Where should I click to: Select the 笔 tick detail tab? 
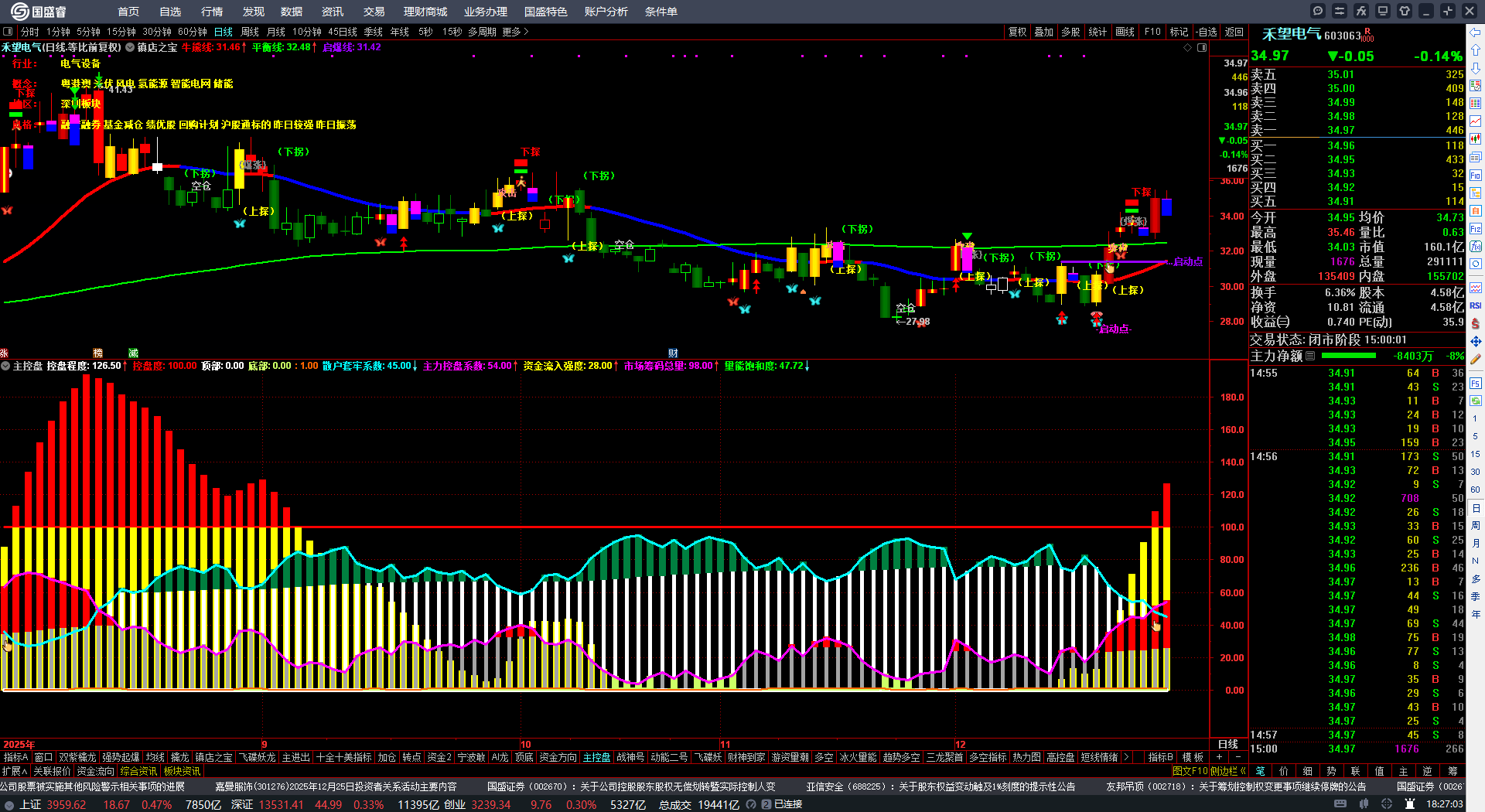coord(1260,771)
